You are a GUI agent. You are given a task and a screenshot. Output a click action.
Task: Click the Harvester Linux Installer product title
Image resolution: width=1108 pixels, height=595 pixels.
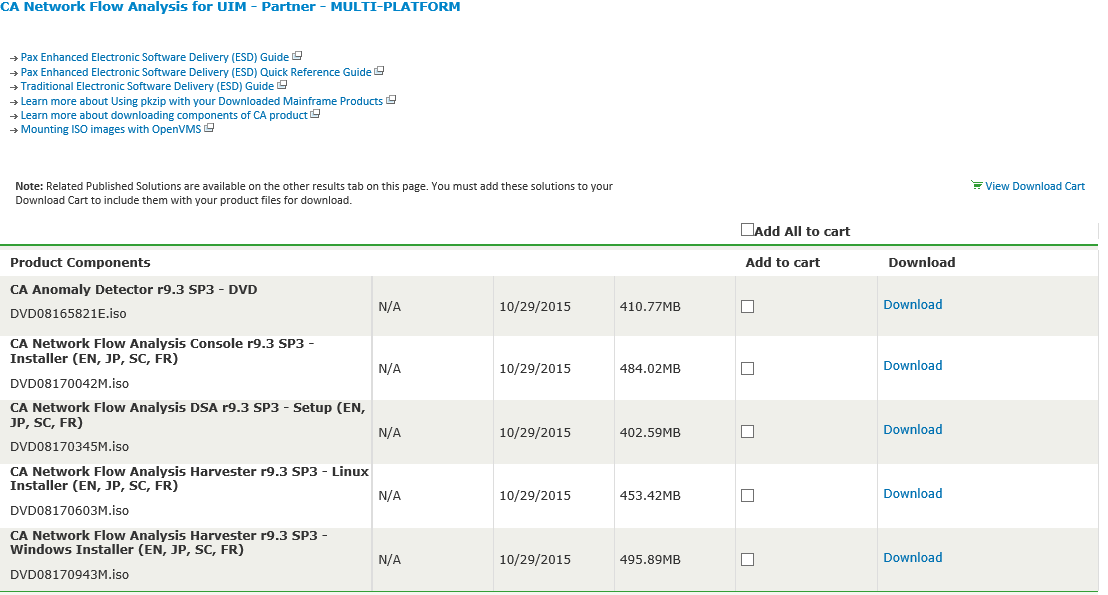(189, 478)
